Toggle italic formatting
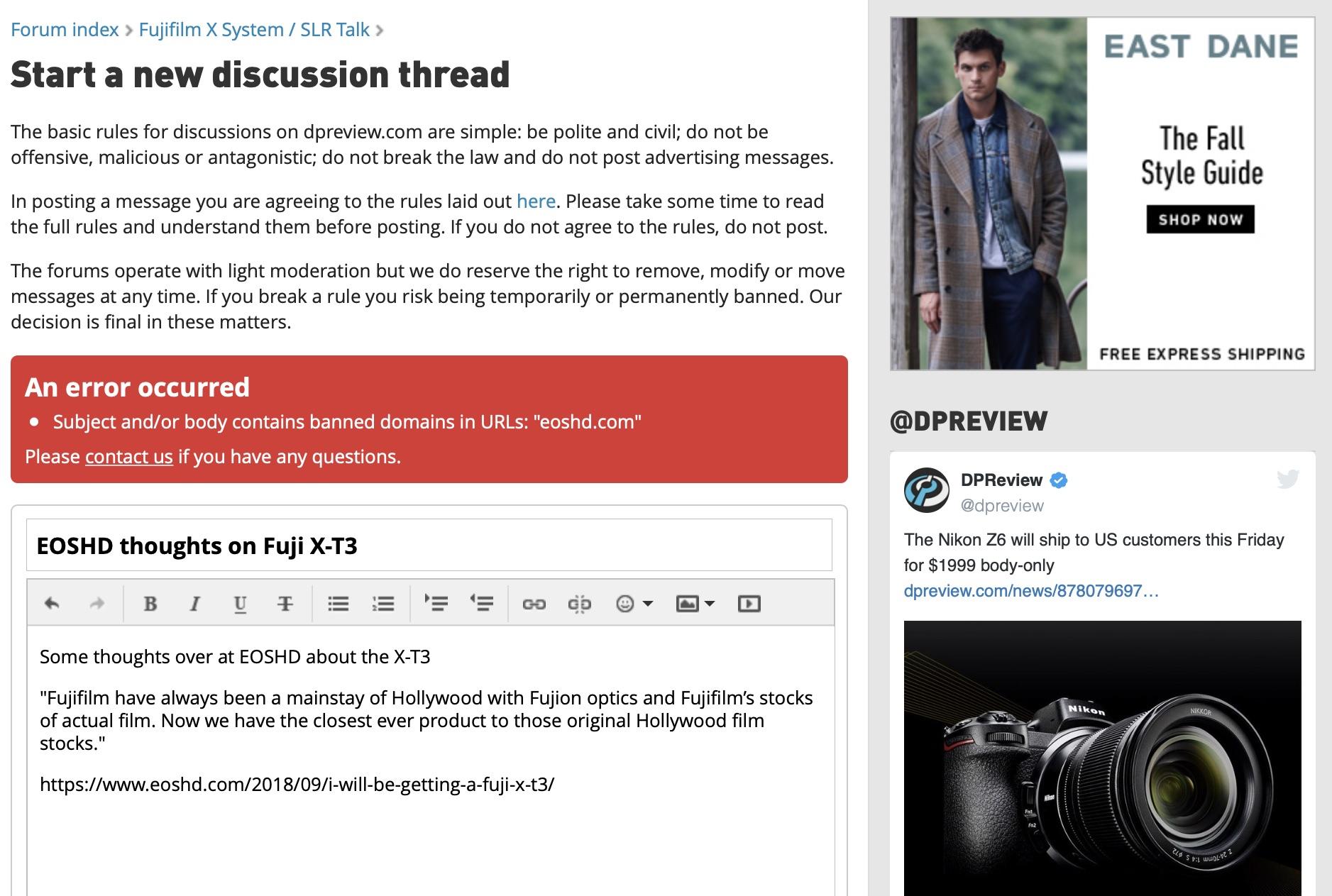 pos(194,604)
